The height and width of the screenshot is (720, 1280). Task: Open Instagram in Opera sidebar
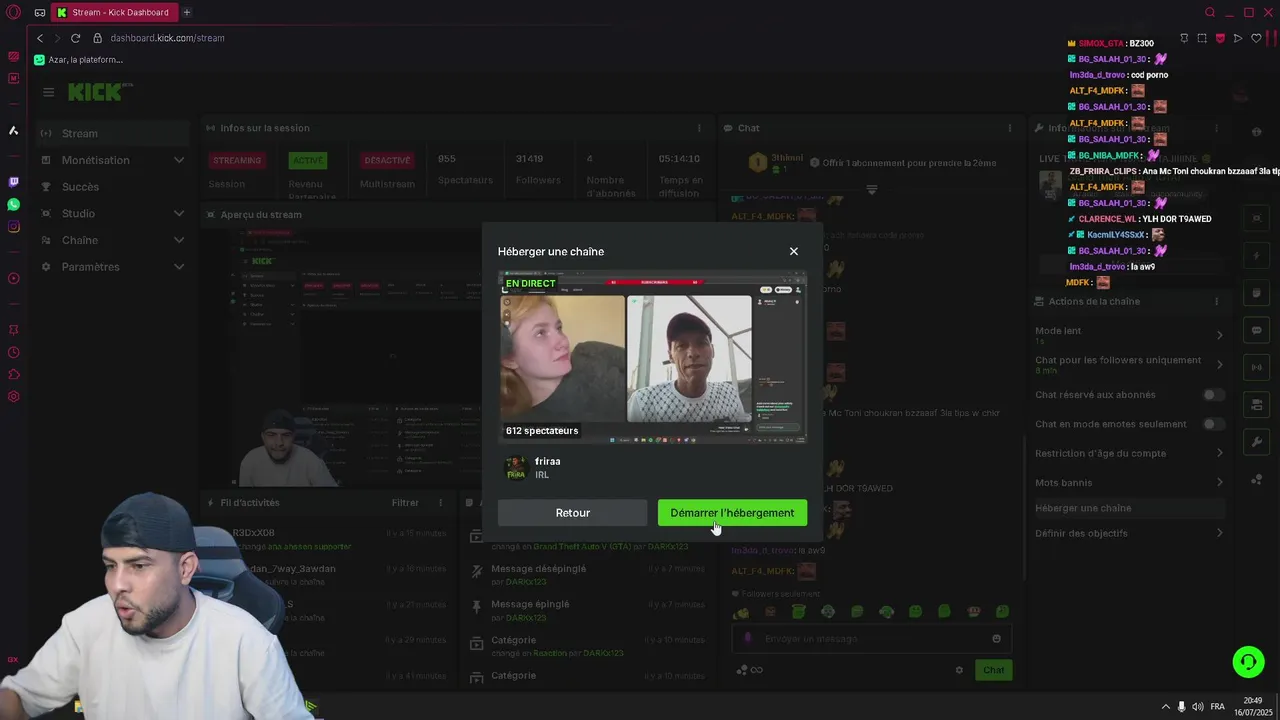pos(14,227)
